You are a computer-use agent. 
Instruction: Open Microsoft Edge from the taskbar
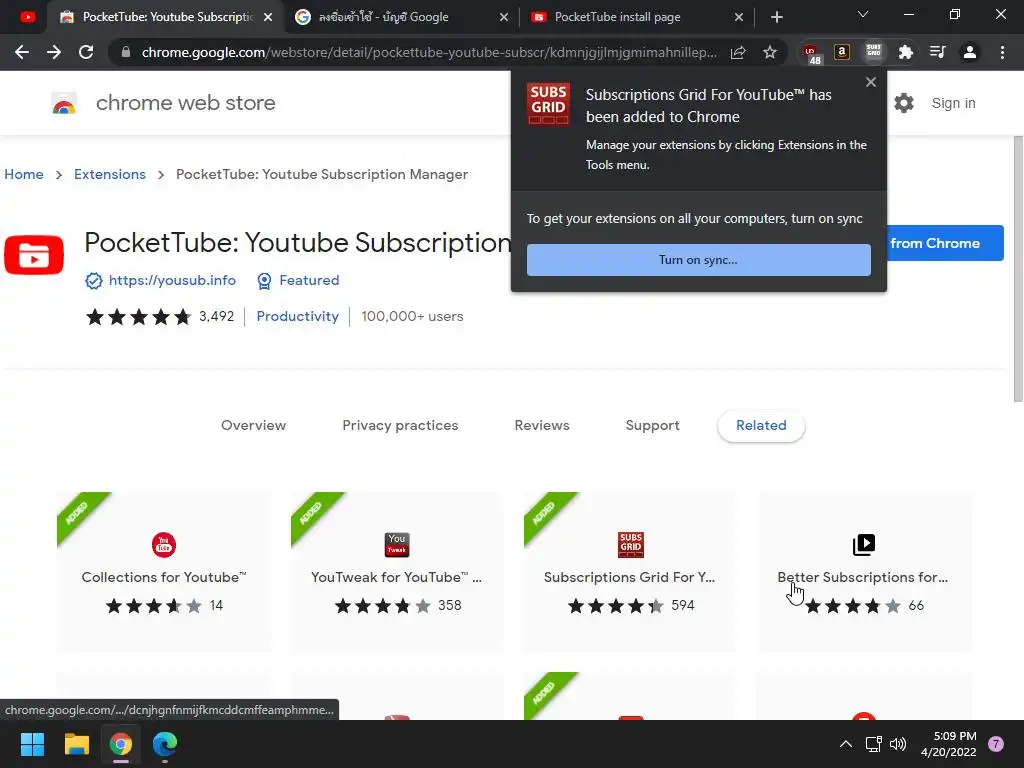coord(165,744)
